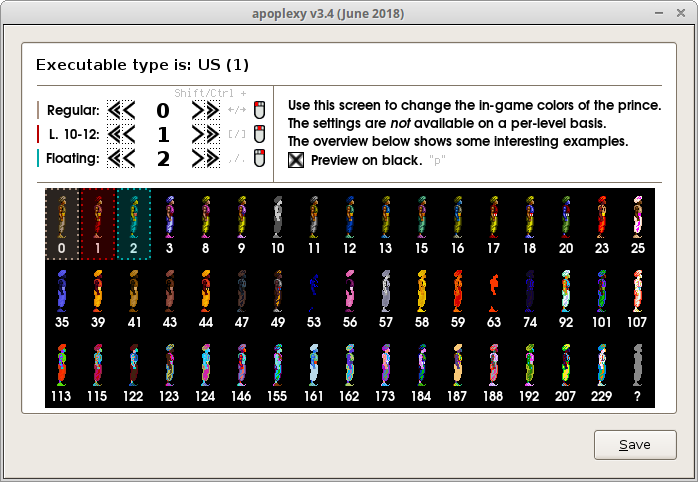
Task: Select prince preview numbered 122
Action: pyautogui.click(x=134, y=372)
